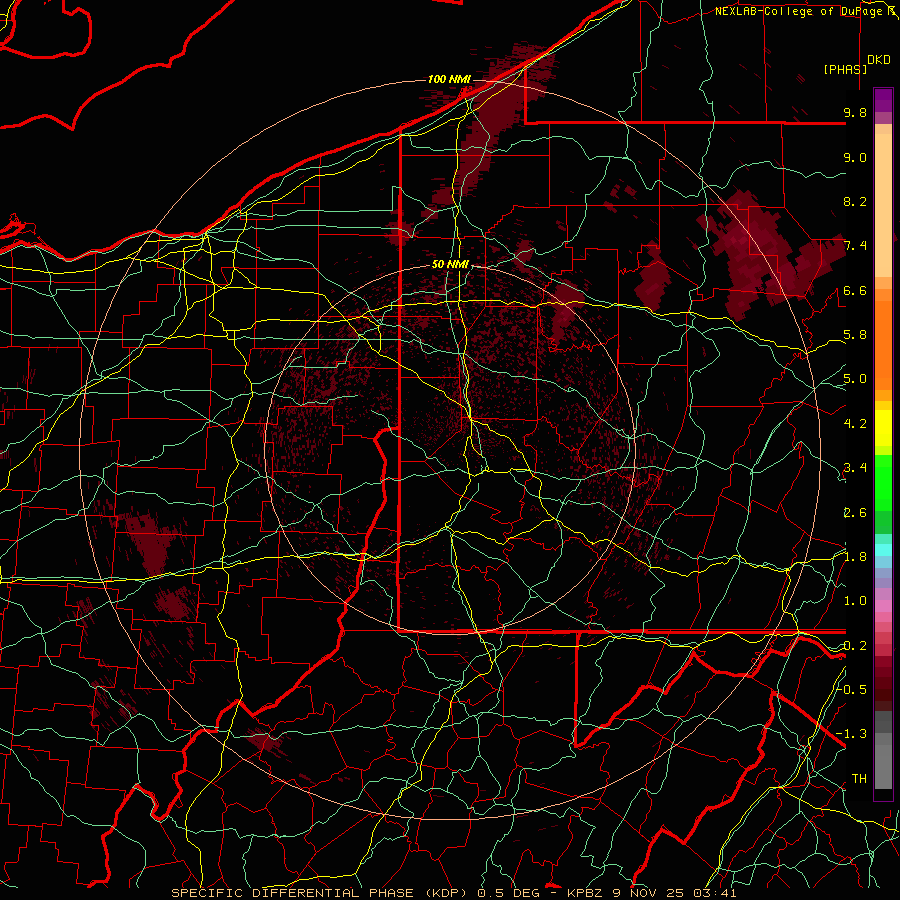Image resolution: width=900 pixels, height=900 pixels.
Task: Click the "100 NMI" range ring label
Action: tap(449, 79)
